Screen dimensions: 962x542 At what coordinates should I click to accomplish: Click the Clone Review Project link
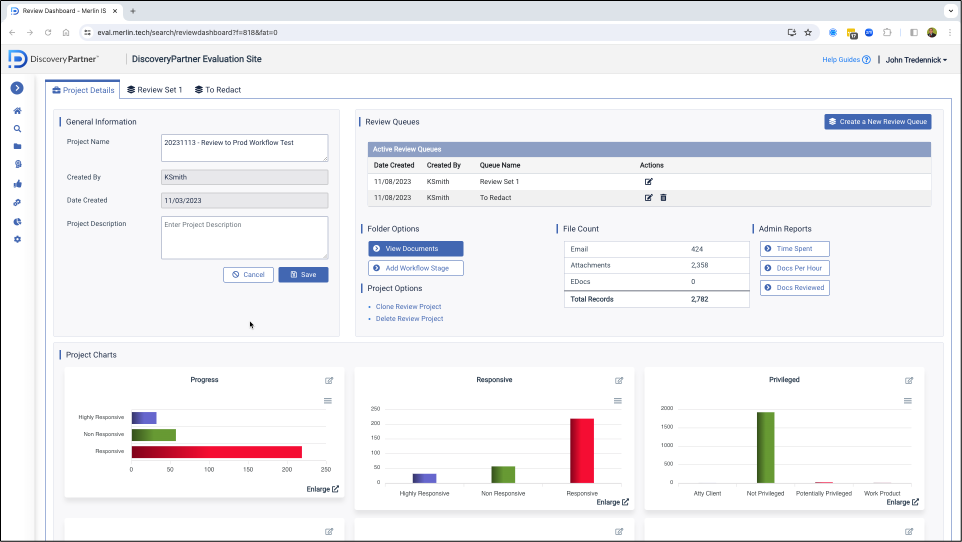click(408, 307)
